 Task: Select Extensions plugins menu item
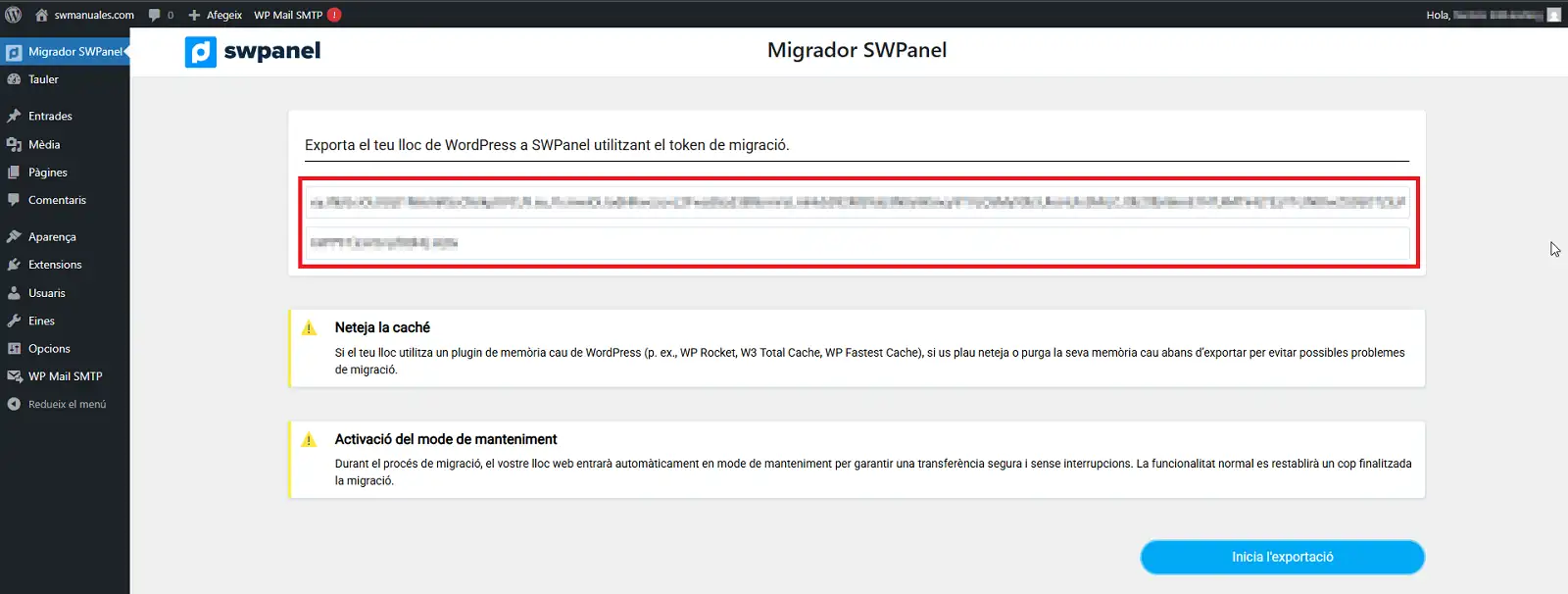[55, 265]
